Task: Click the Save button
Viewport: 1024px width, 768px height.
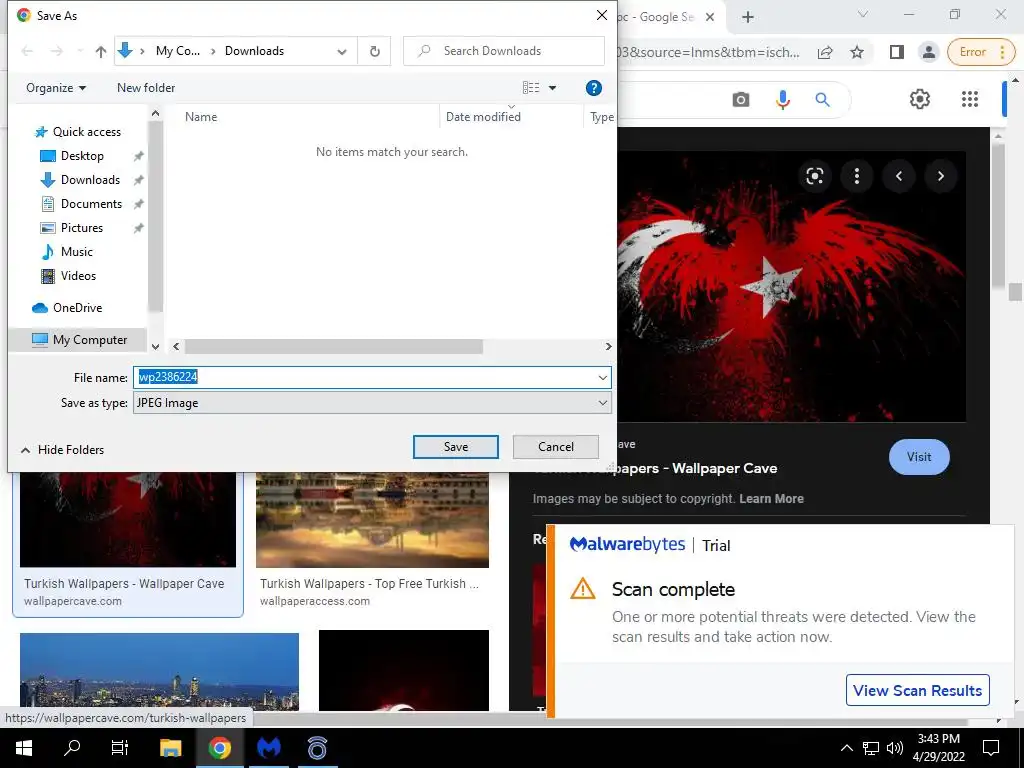Action: (x=456, y=447)
